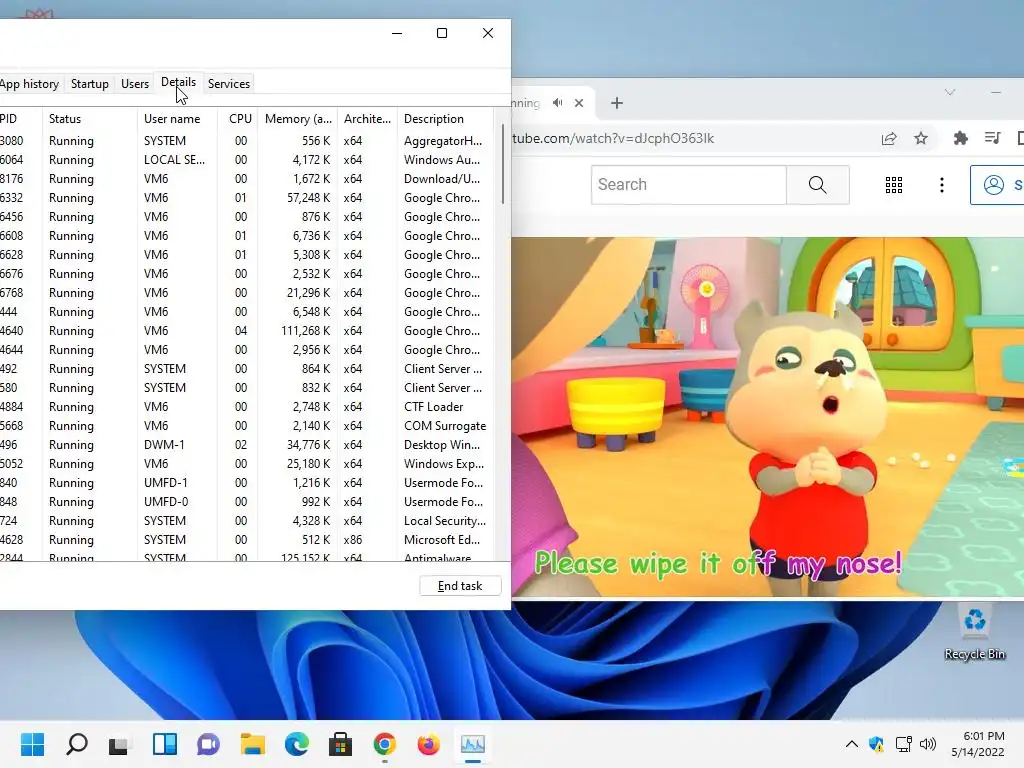Select Task Manager taskbar icon
1024x768 pixels.
tap(472, 744)
